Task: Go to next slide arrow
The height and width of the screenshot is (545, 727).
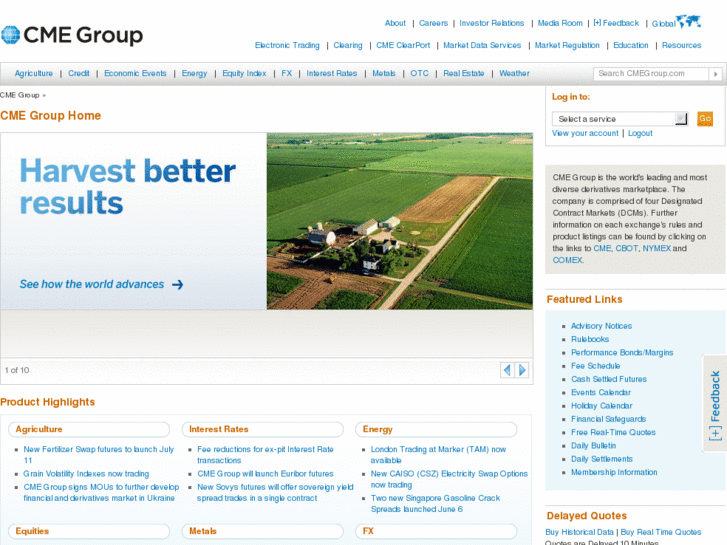Action: (522, 370)
